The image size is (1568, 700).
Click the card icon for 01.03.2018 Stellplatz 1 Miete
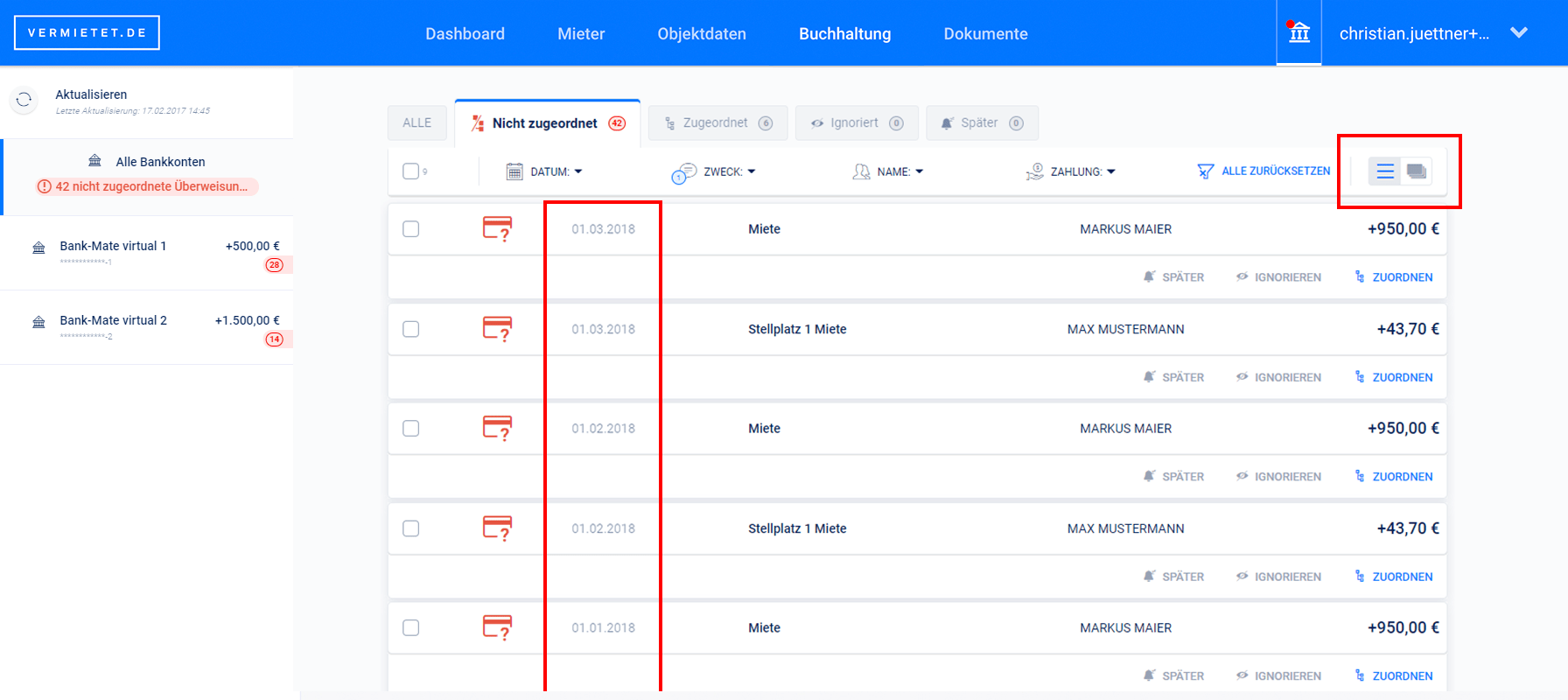click(497, 329)
